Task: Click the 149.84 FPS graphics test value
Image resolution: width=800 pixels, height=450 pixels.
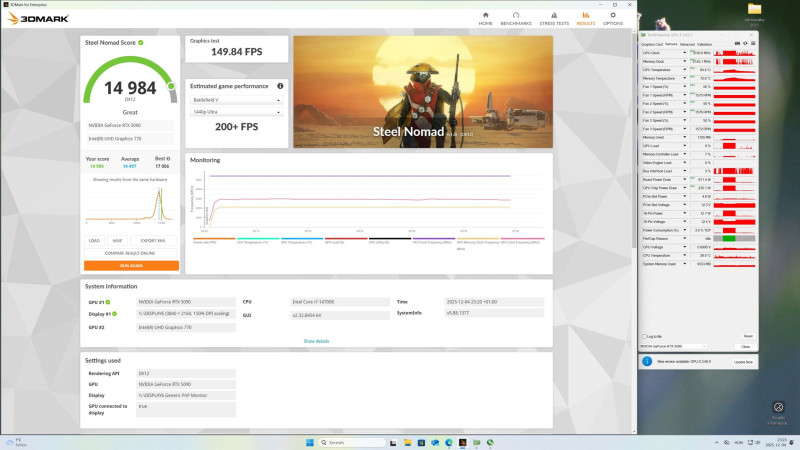Action: [237, 52]
